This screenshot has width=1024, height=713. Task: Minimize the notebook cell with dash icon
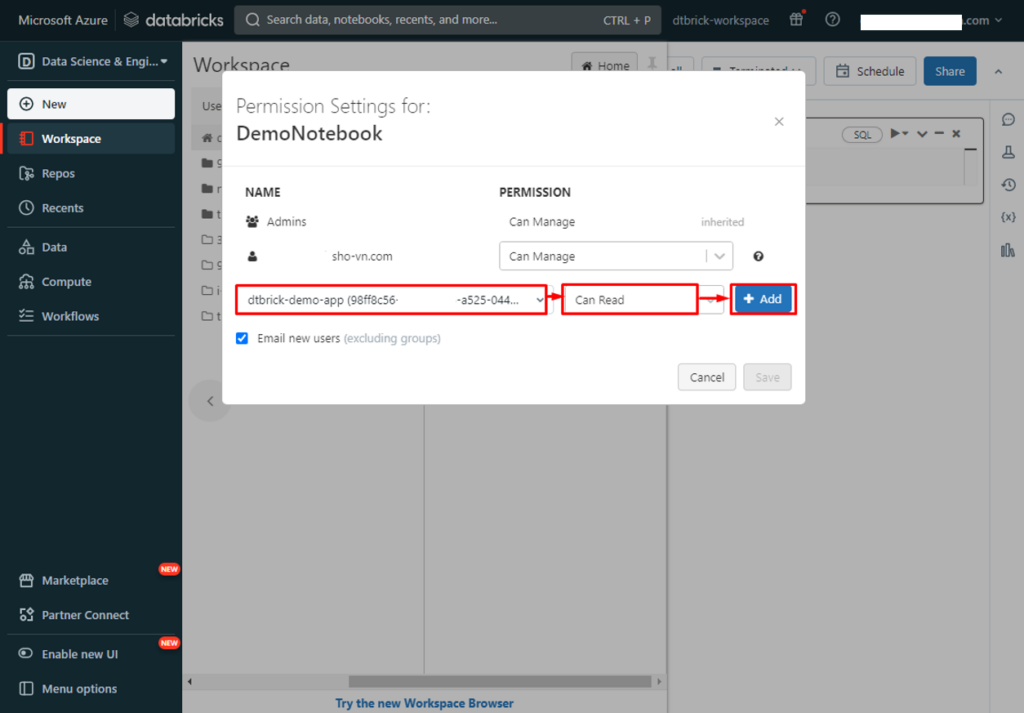pos(939,133)
